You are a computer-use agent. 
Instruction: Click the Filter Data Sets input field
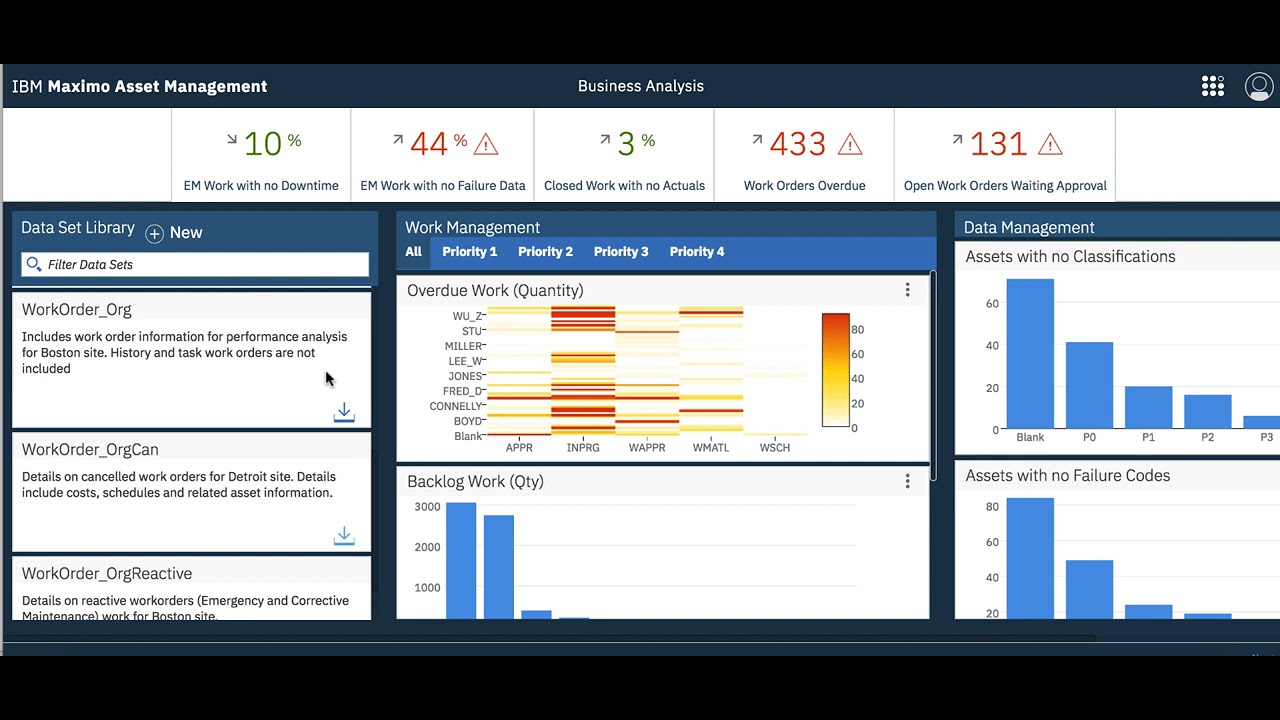[195, 264]
